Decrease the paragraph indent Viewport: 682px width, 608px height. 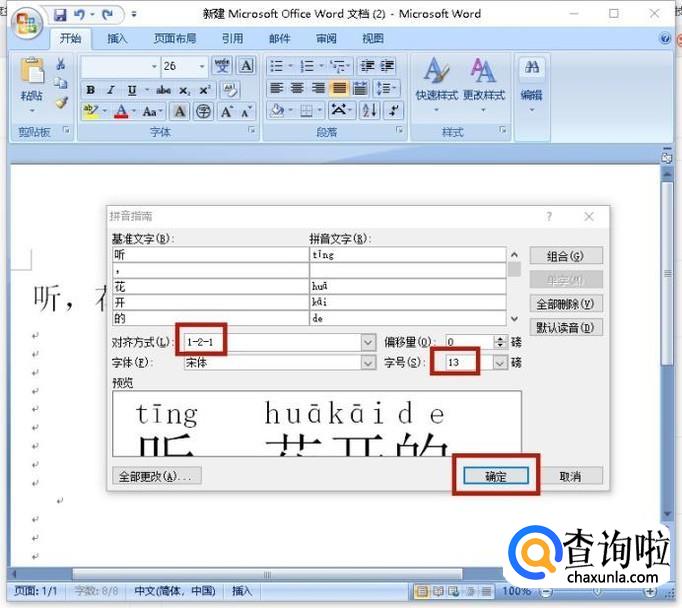367,66
